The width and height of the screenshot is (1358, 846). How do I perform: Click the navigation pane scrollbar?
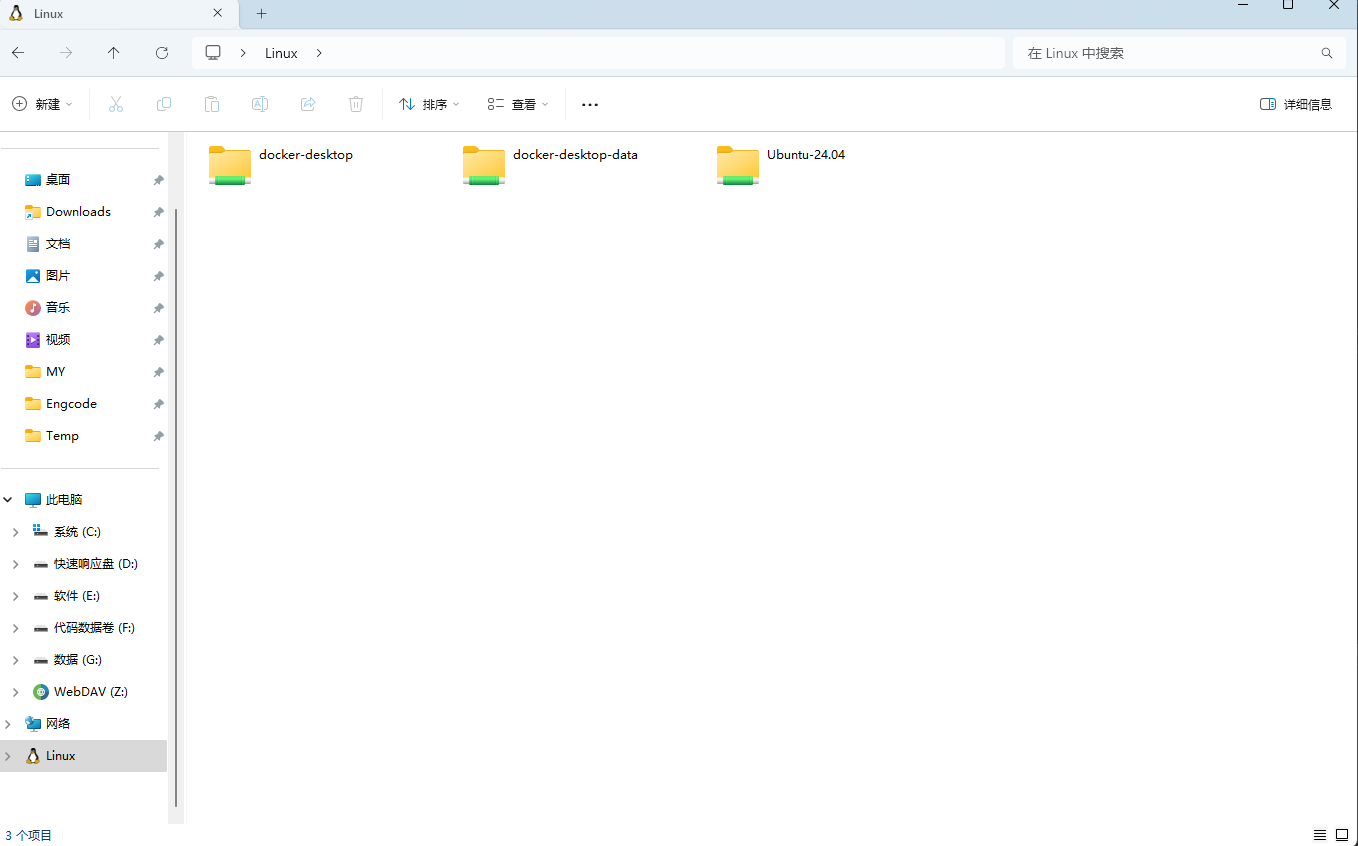tap(176, 507)
